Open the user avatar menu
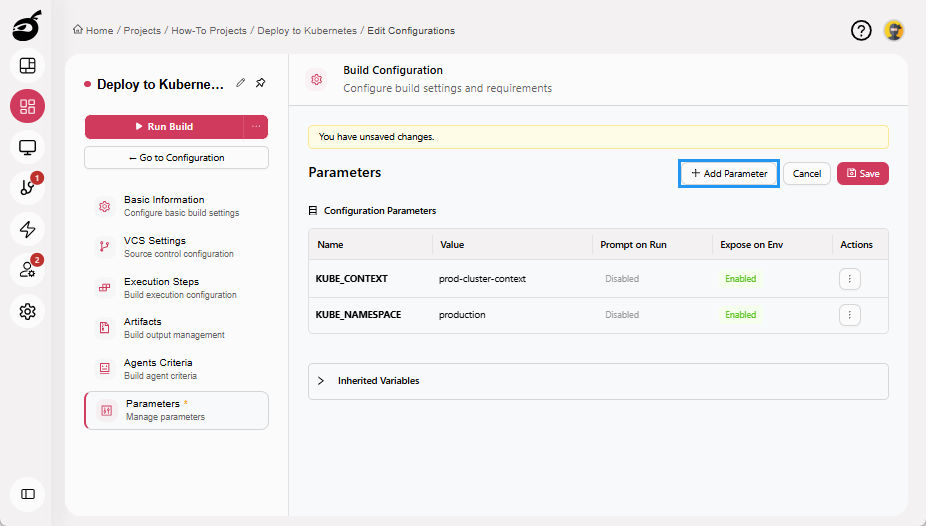 point(894,30)
